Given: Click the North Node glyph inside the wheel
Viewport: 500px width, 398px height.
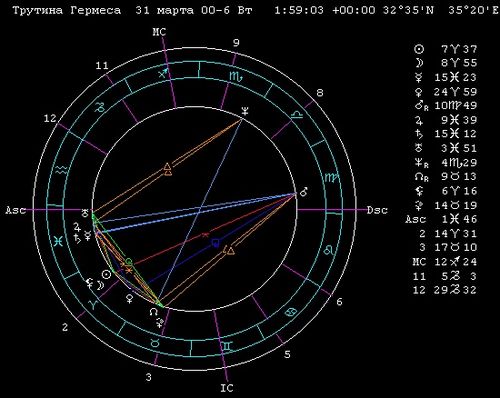Looking at the screenshot, I should click(x=154, y=312).
